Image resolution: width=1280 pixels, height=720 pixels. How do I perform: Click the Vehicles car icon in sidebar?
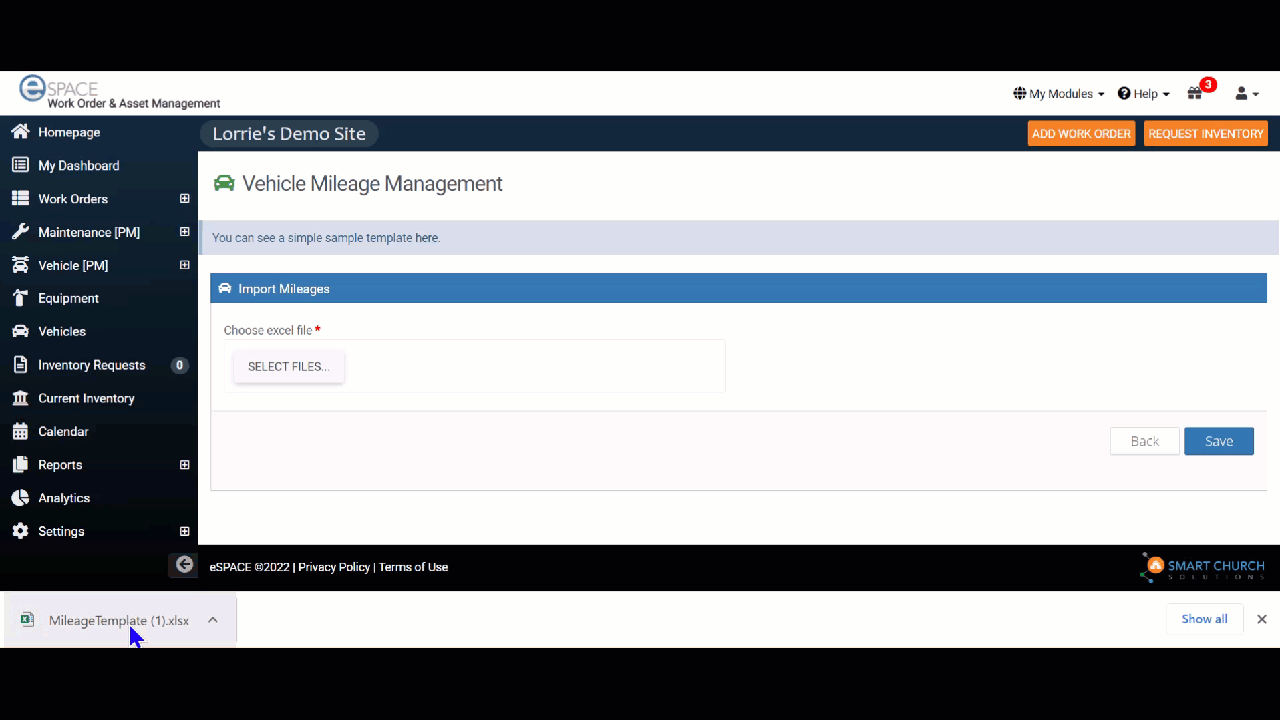(x=20, y=331)
